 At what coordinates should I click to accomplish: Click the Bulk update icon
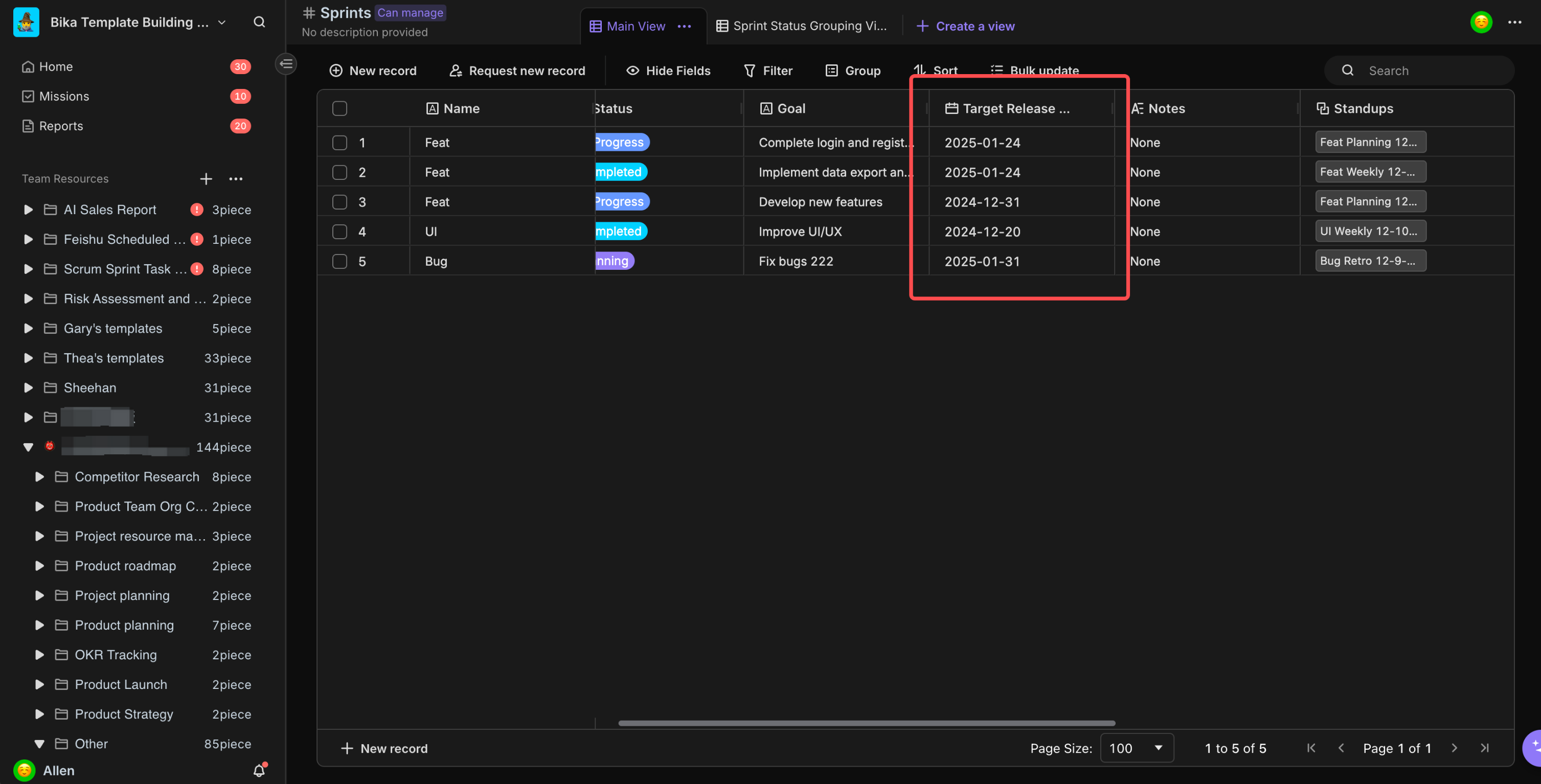[x=996, y=71]
